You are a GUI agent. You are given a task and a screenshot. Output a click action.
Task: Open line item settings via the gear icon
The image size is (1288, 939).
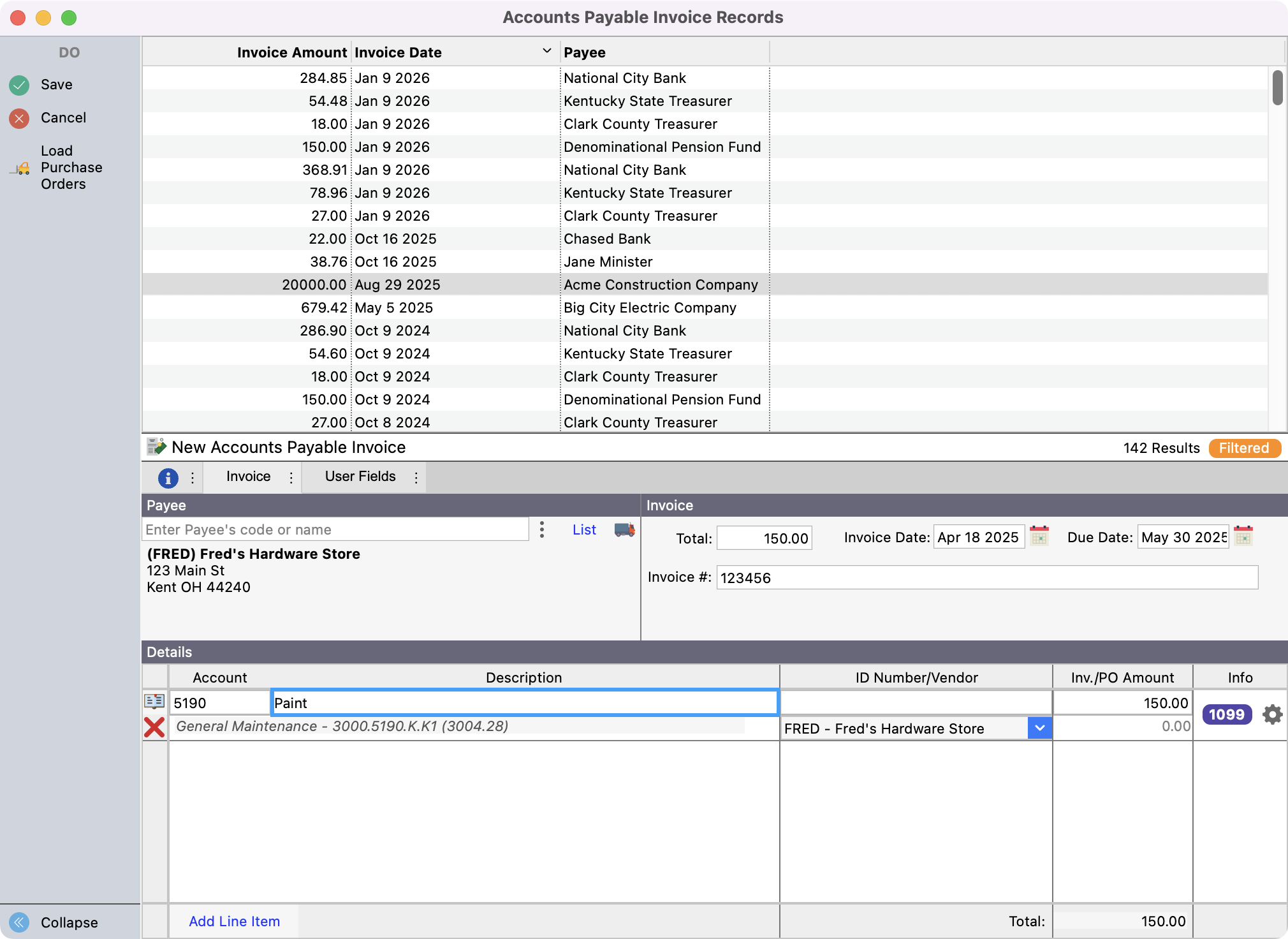pos(1272,714)
